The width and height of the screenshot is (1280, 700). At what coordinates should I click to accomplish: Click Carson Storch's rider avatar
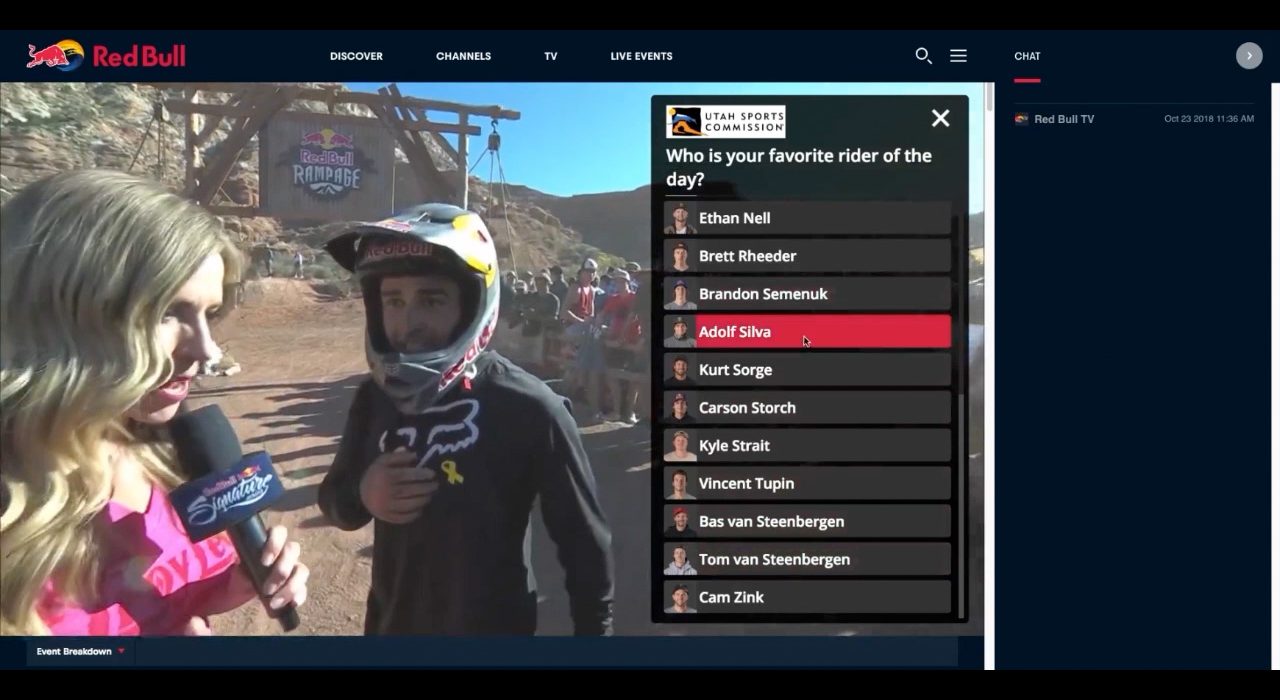click(680, 408)
